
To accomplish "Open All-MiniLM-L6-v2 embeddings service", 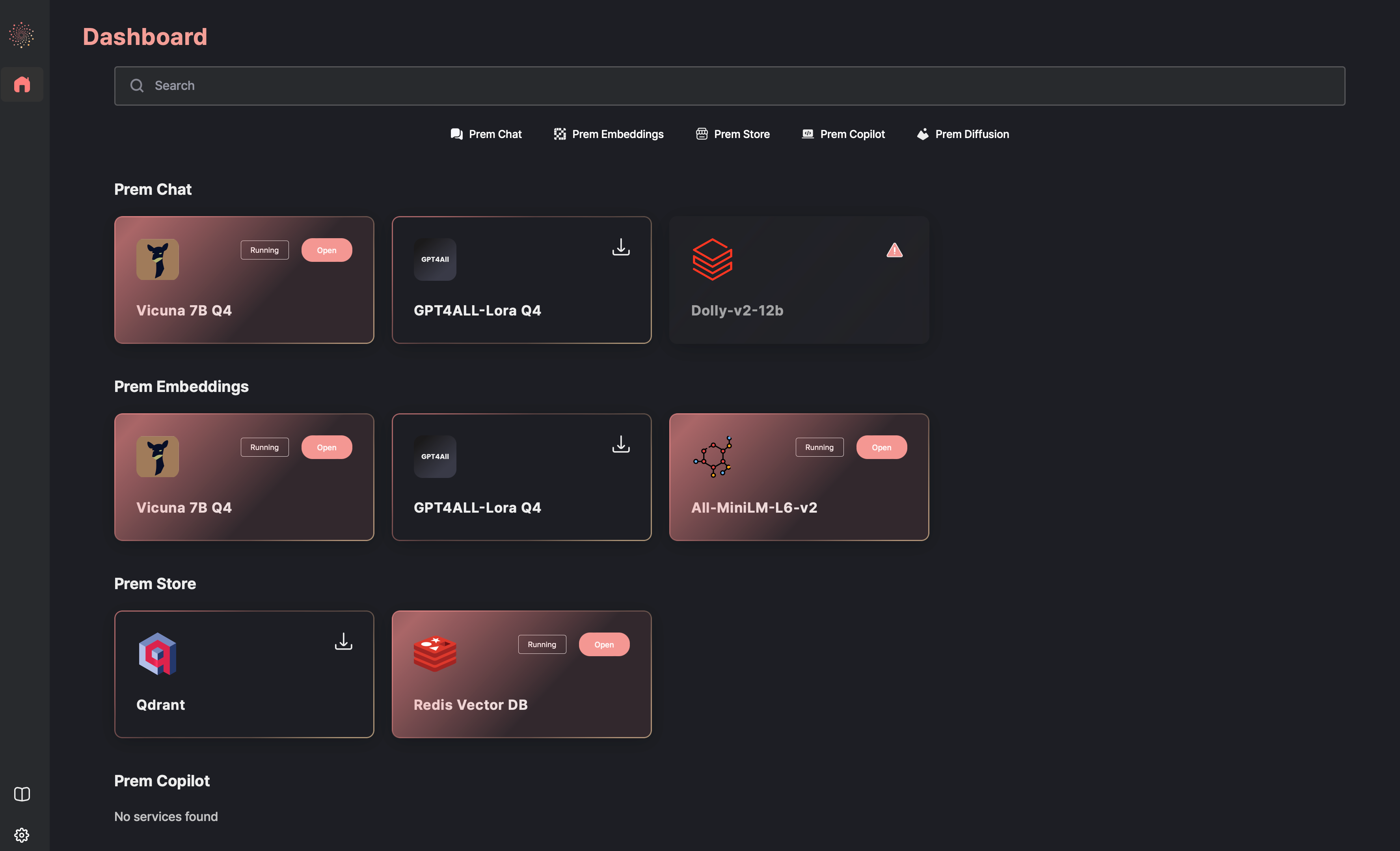I will coord(881,447).
